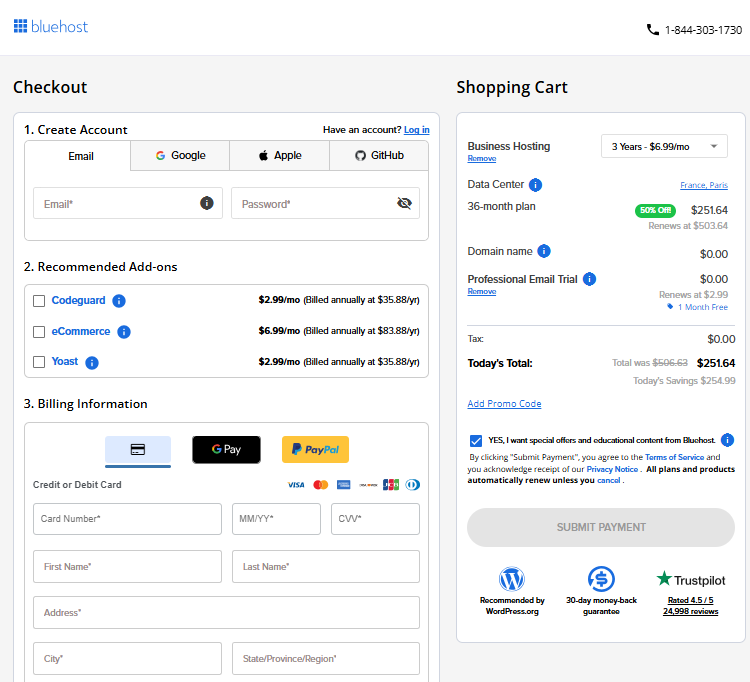This screenshot has height=682, width=750.
Task: Click the WordPress logo icon
Action: coord(512,579)
